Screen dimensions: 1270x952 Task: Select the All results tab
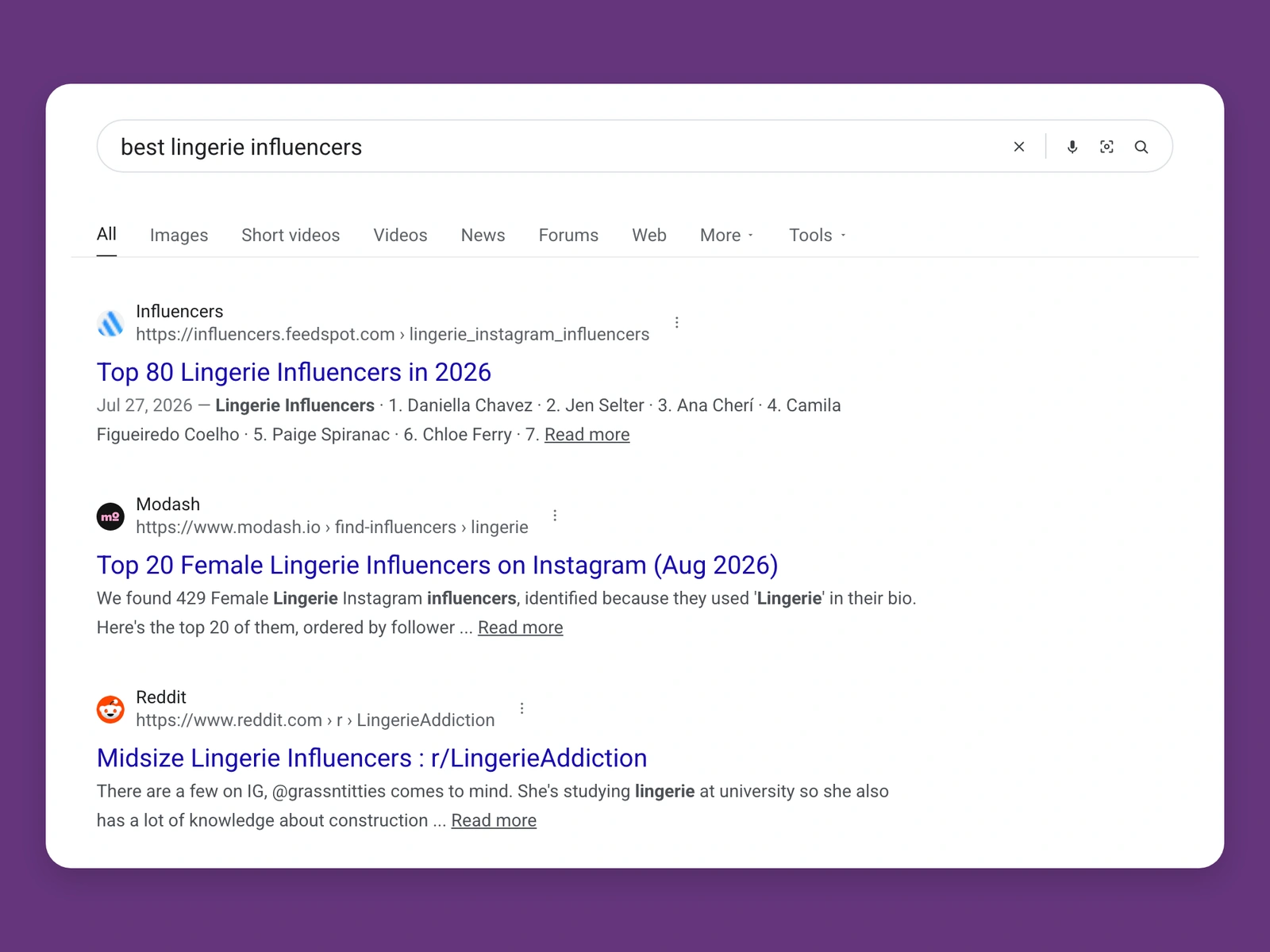[x=106, y=234]
